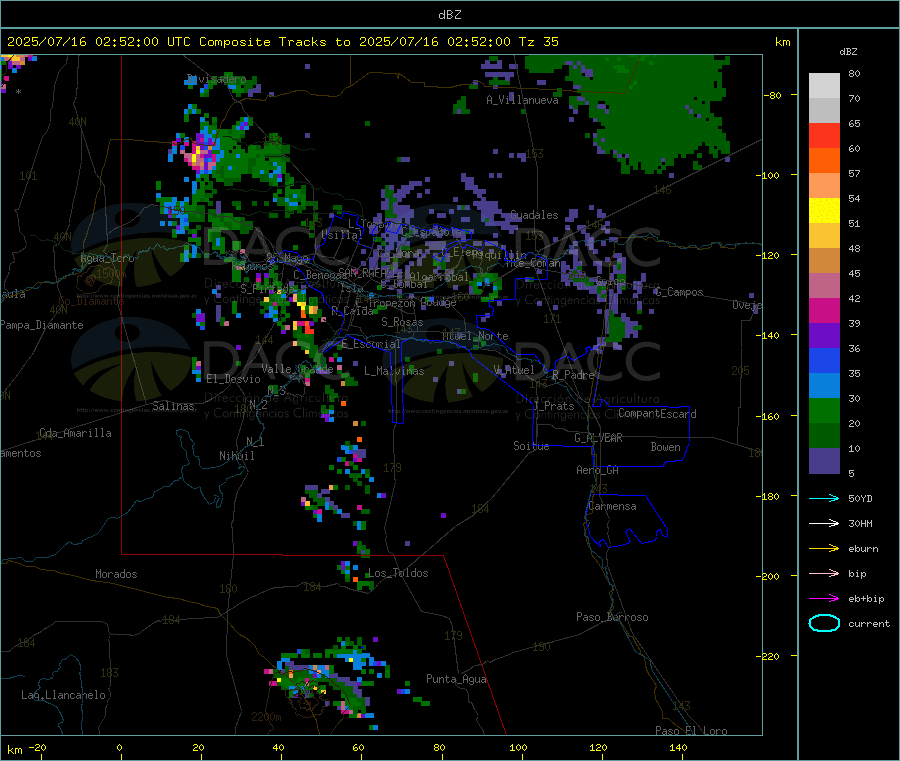Click the E_Escorial map label
This screenshot has width=900, height=761.
tap(371, 344)
